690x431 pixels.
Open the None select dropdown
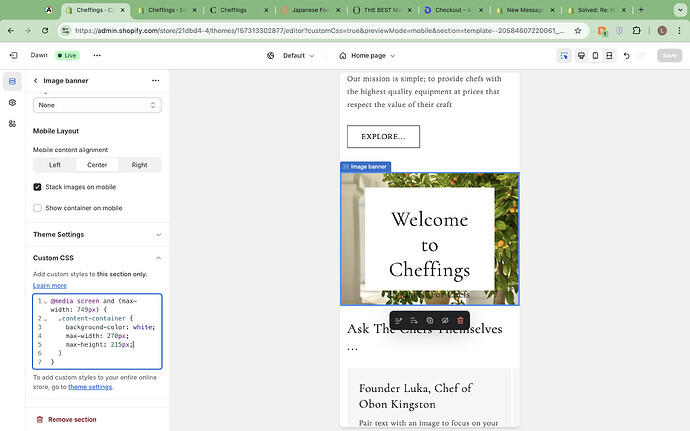(97, 105)
